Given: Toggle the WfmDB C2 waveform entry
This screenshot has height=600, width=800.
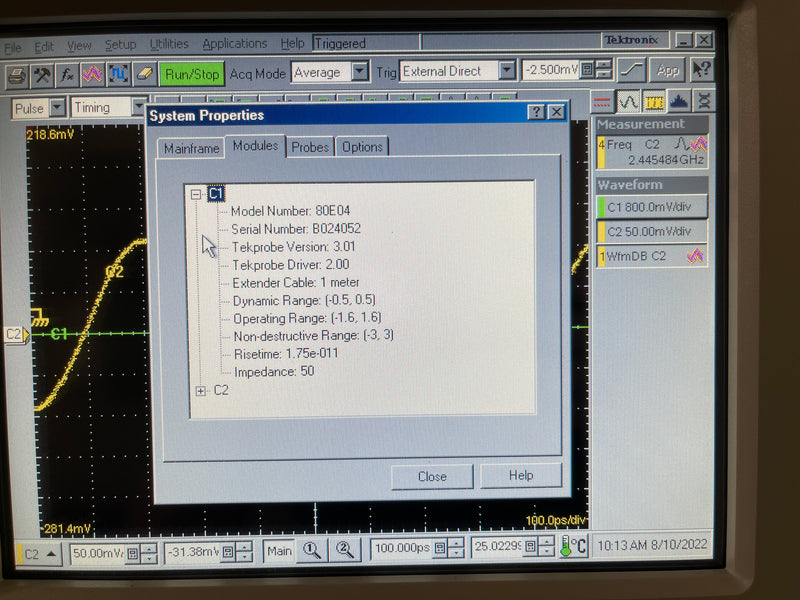Looking at the screenshot, I should [652, 256].
